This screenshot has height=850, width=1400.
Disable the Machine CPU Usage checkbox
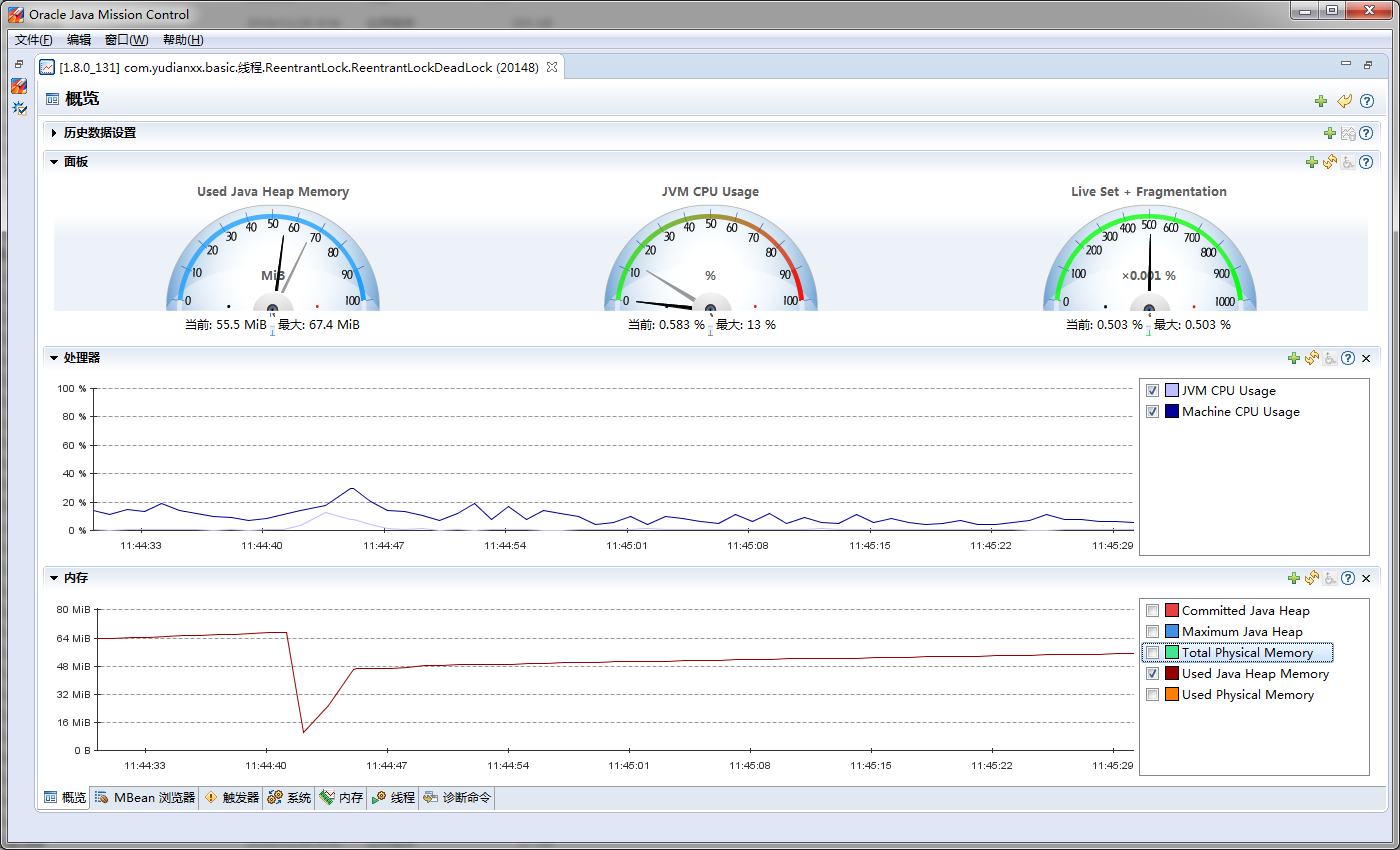coord(1152,411)
